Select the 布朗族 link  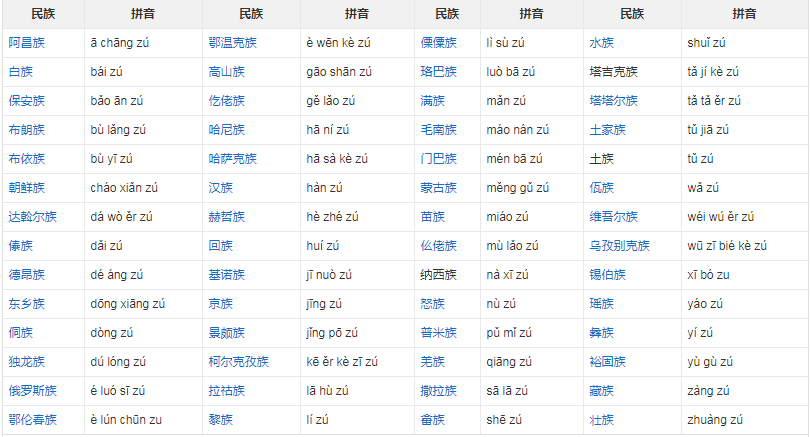click(26, 130)
